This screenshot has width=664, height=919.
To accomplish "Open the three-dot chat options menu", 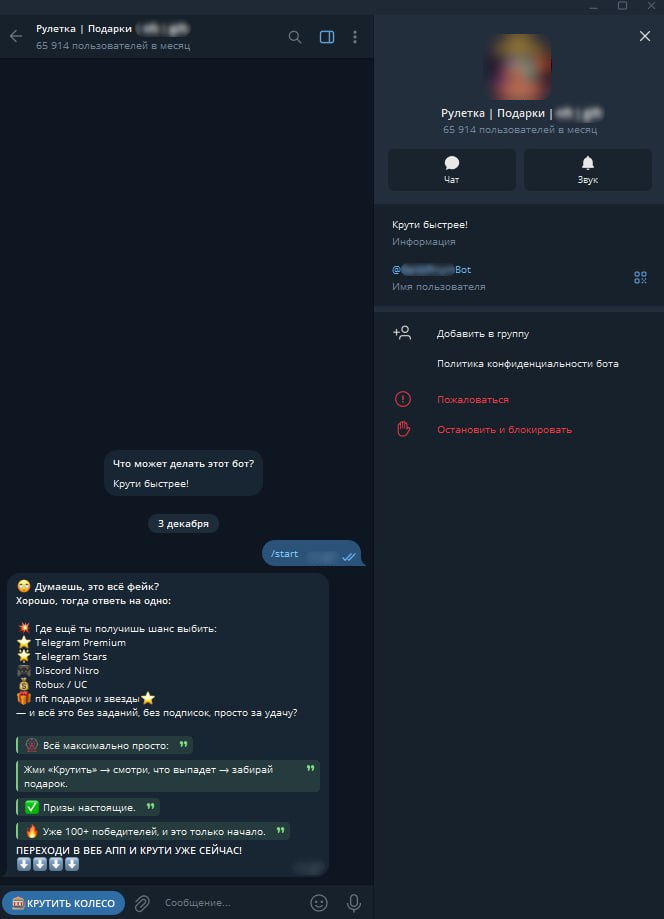I will pos(355,37).
